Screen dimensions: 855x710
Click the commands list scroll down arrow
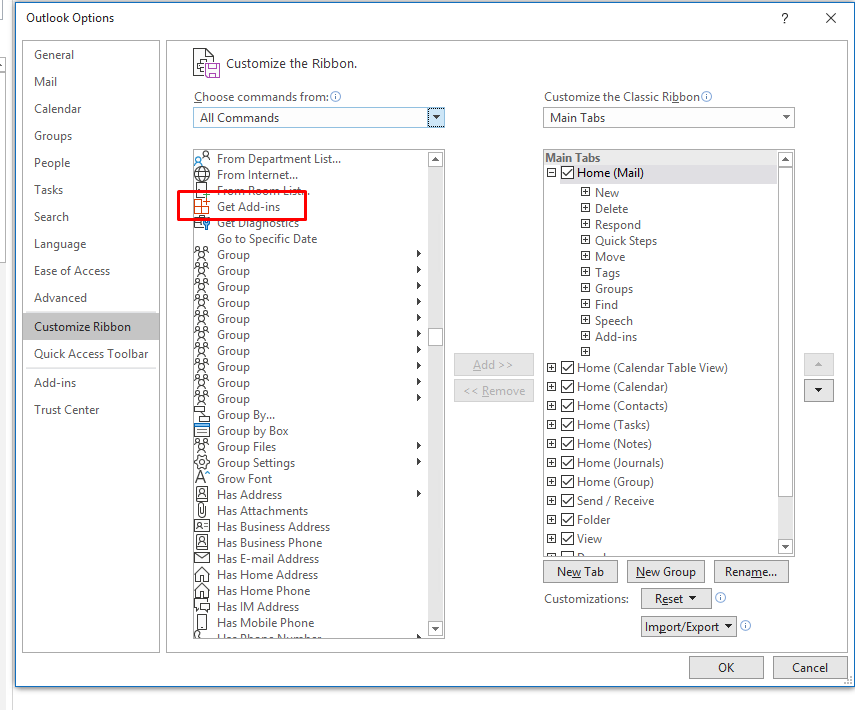coord(435,628)
